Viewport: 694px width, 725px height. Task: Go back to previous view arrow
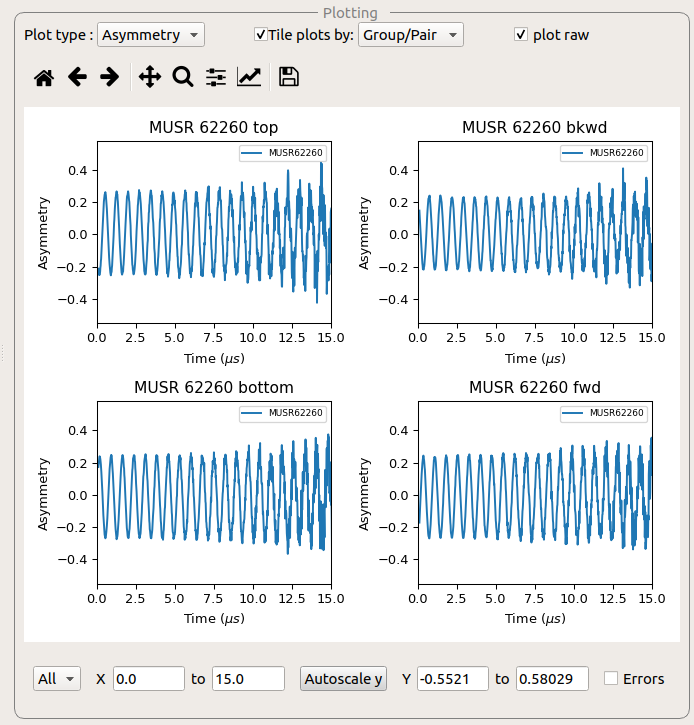(x=77, y=77)
